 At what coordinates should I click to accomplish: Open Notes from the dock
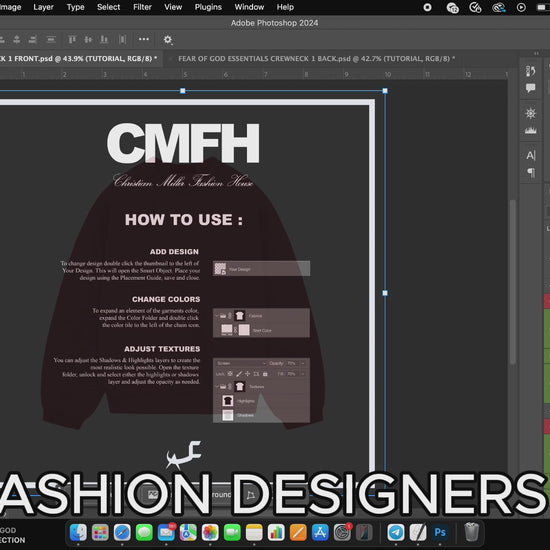(x=254, y=532)
